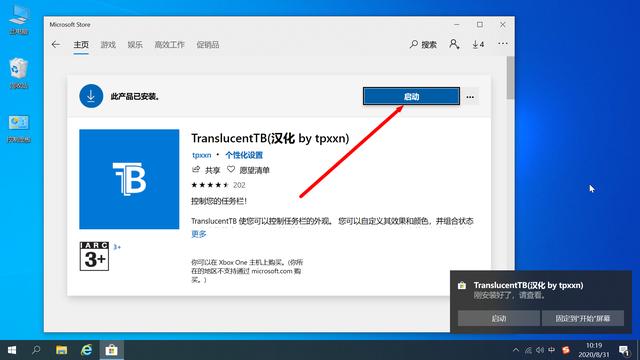Toggle 中 input method indicator
Viewport: 640px width, 360px height.
(x=552, y=350)
